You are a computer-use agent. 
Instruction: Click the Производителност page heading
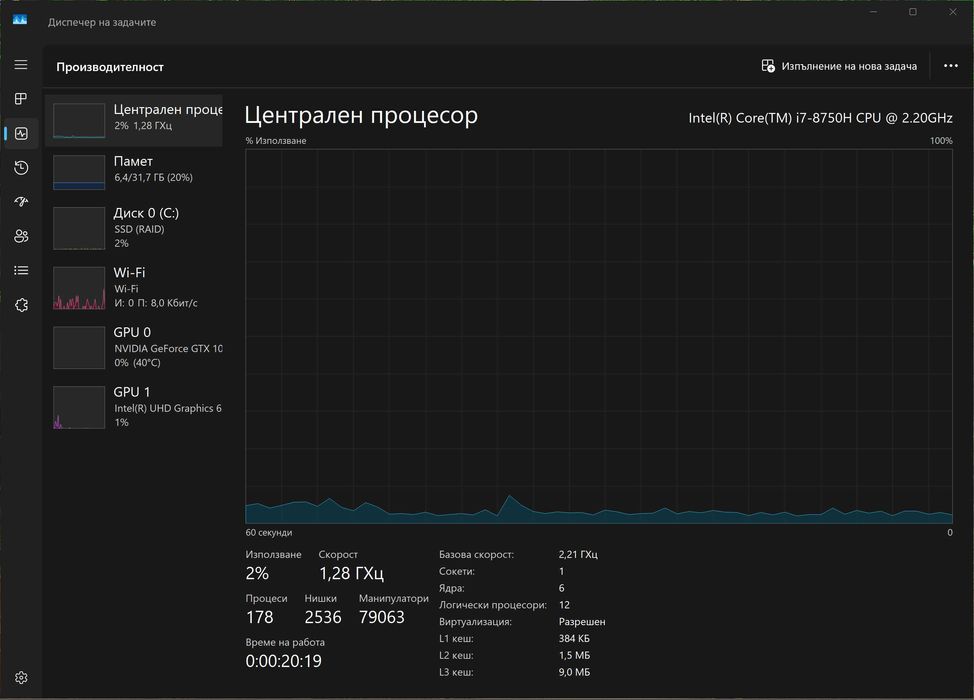[110, 66]
